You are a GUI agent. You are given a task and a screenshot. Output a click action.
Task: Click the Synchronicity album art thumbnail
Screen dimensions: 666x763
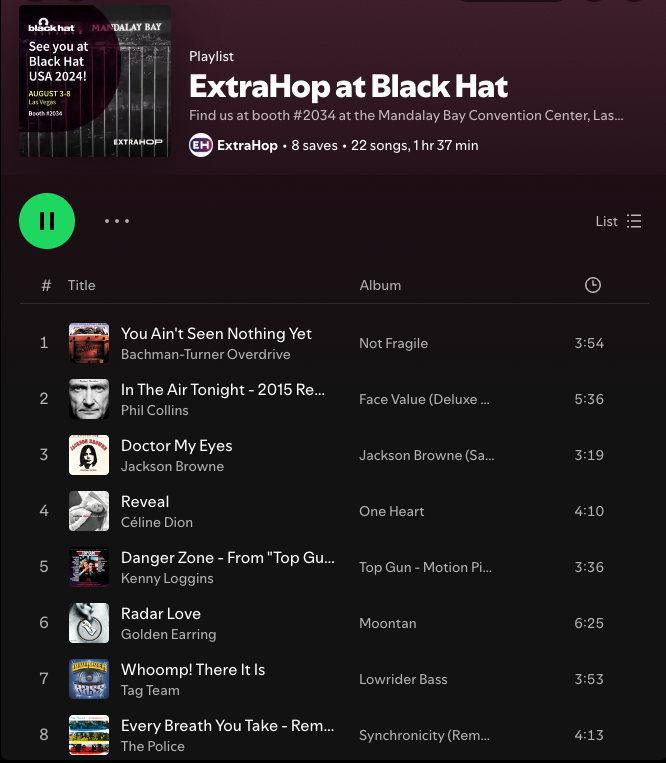click(89, 735)
